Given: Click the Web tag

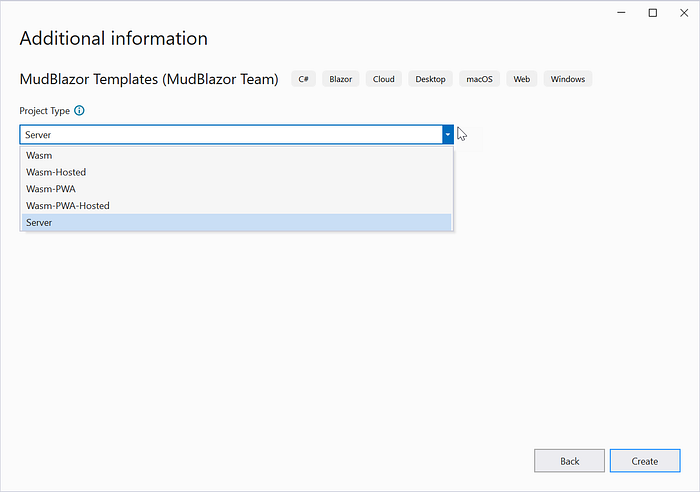Looking at the screenshot, I should click(x=521, y=79).
